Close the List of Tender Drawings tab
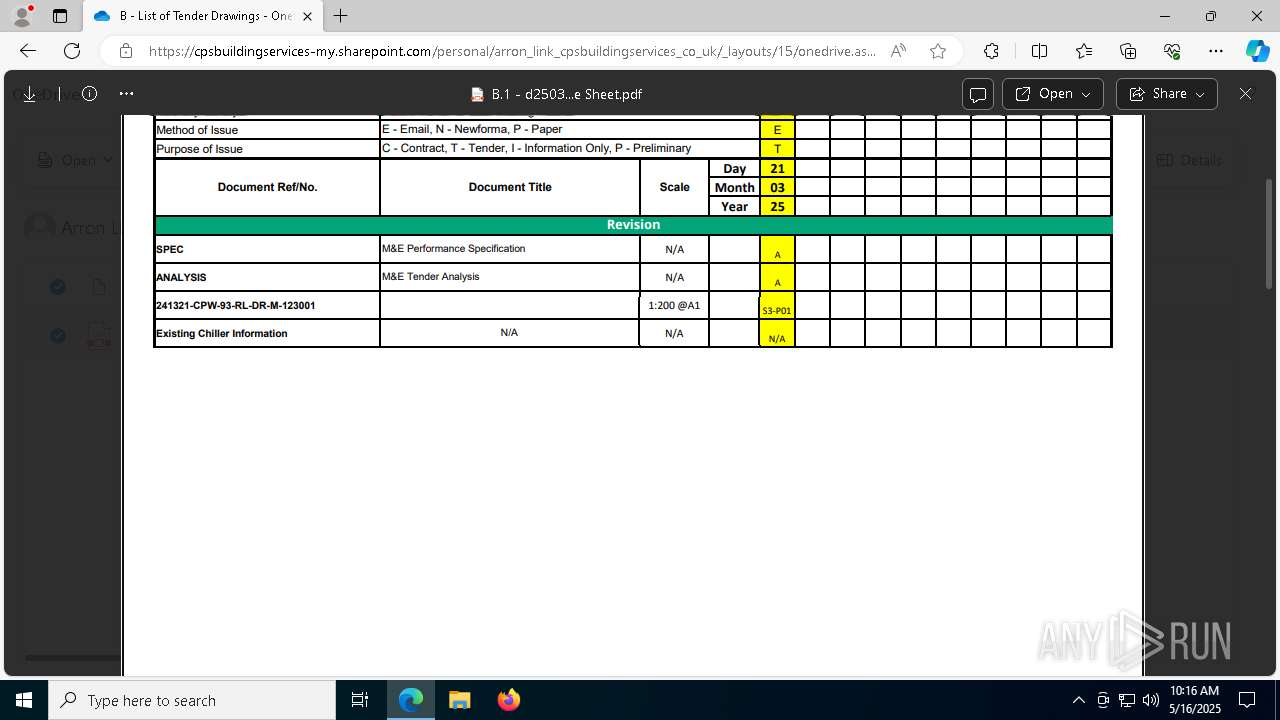Viewport: 1280px width, 720px height. coord(307,16)
